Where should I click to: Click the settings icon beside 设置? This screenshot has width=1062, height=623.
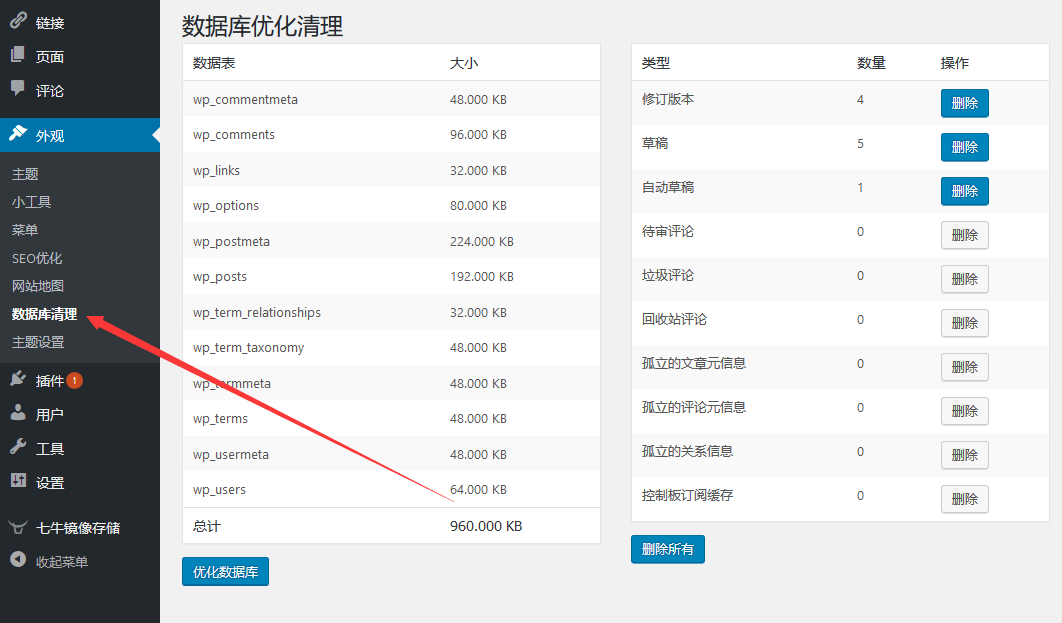click(x=18, y=481)
